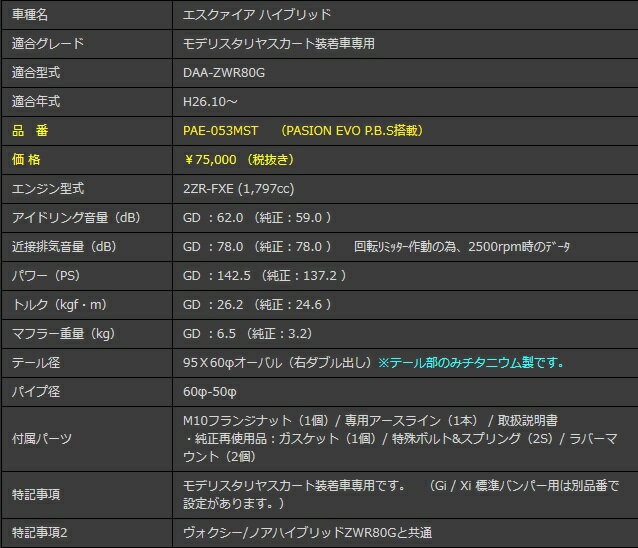Click the yellow 品番 label
The image size is (638, 548).
29,131
